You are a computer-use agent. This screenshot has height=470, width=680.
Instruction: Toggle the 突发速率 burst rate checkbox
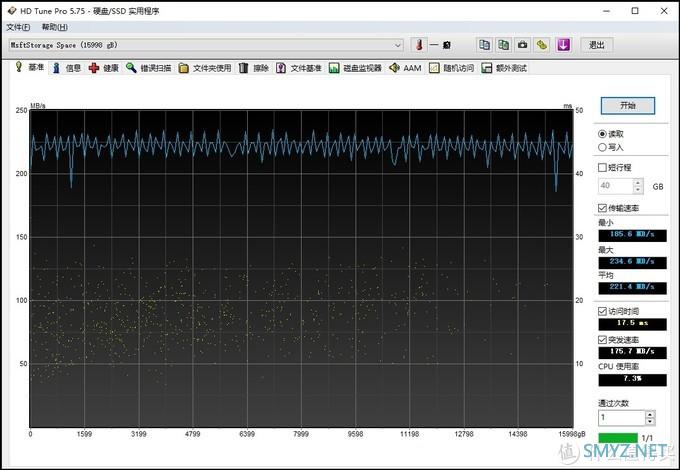(602, 339)
